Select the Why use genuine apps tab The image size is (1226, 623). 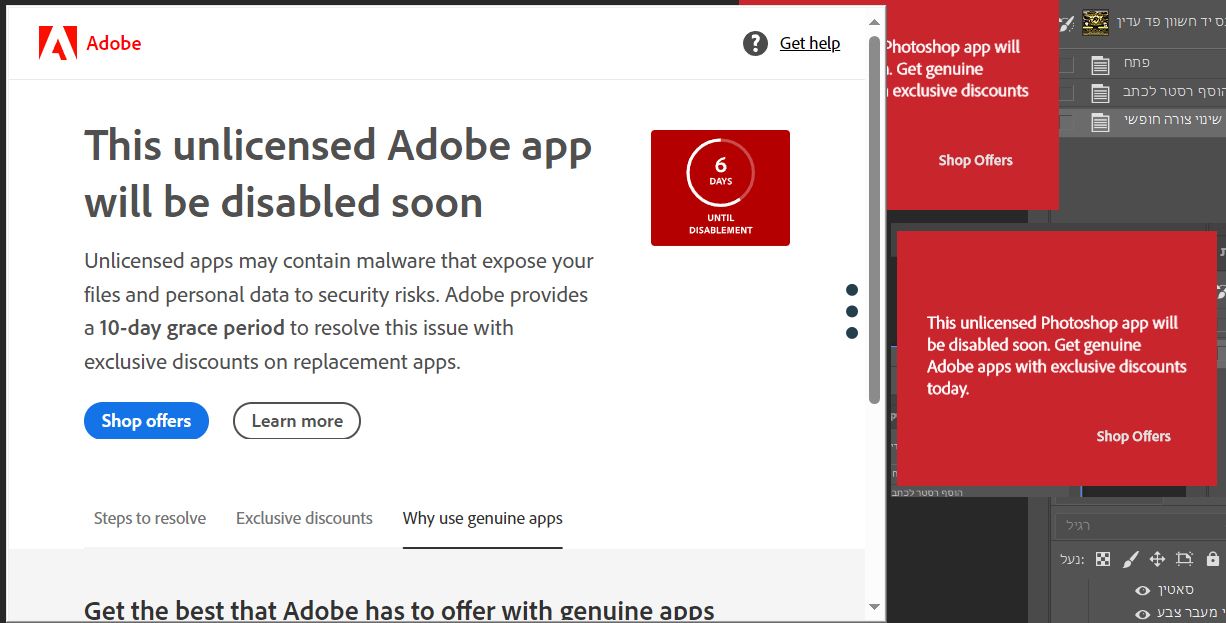(483, 518)
